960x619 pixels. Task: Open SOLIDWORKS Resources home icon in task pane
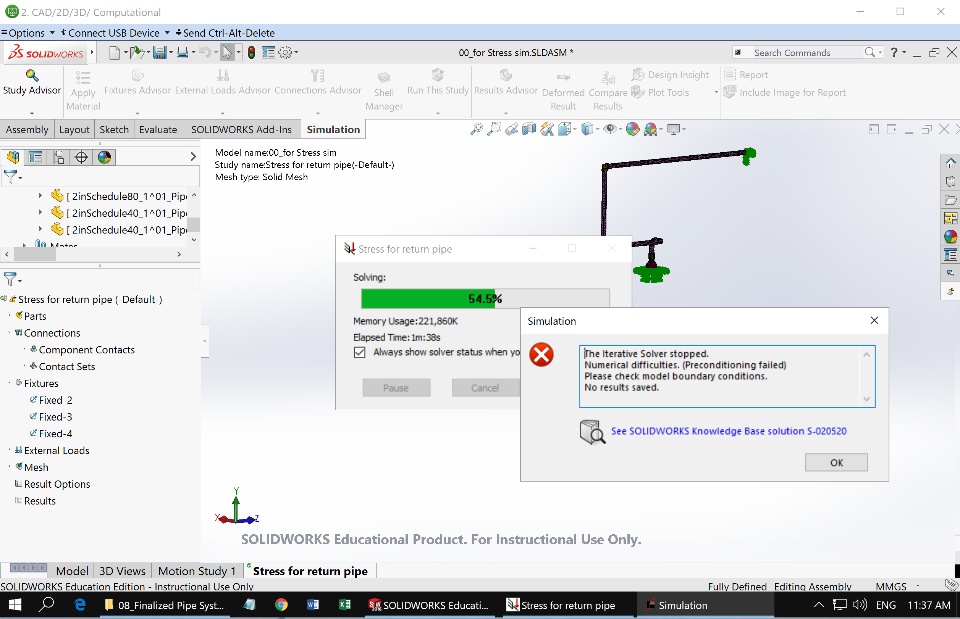click(950, 163)
